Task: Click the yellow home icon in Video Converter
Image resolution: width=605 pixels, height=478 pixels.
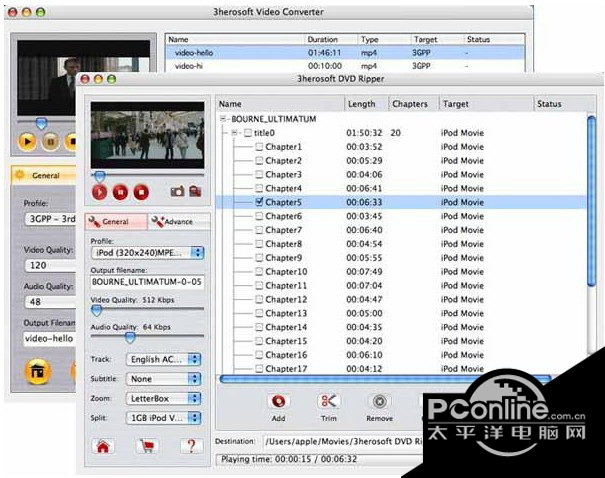Action: [x=37, y=371]
